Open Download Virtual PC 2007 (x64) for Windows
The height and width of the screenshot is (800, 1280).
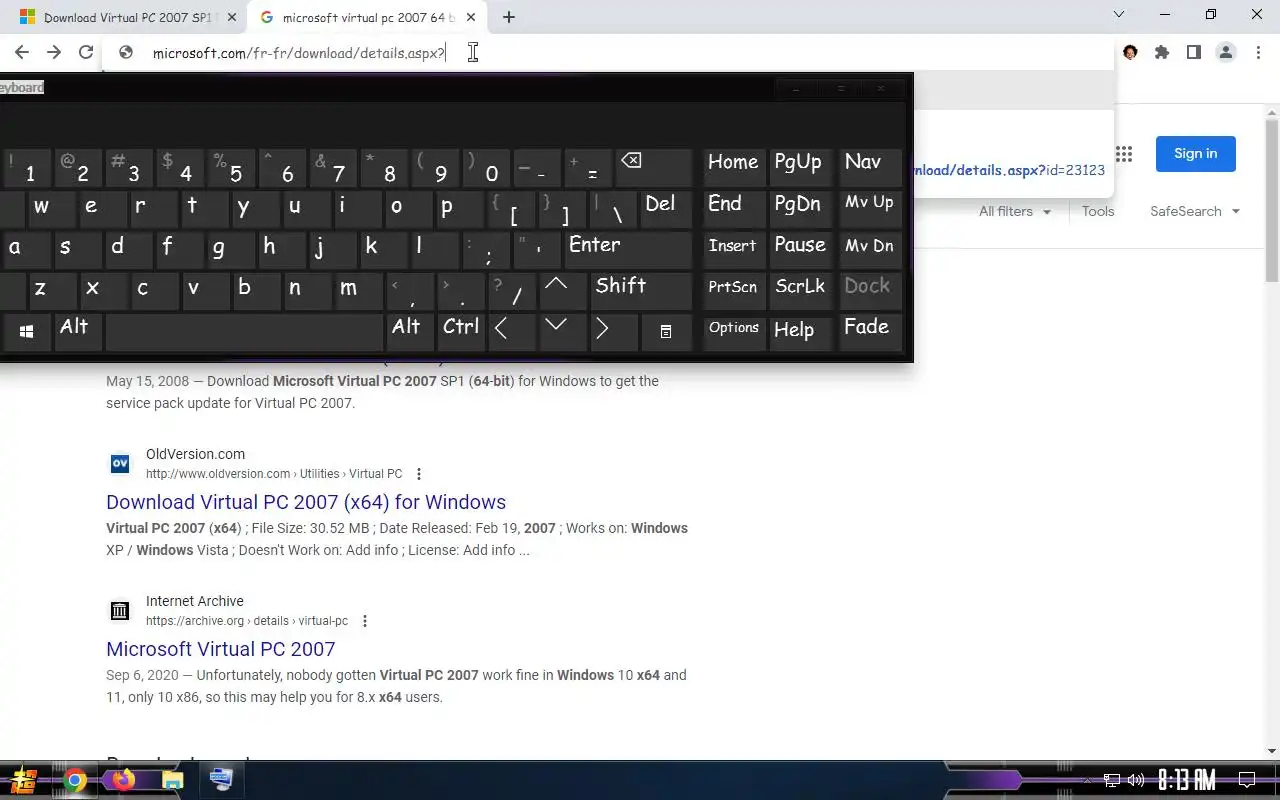coord(306,502)
